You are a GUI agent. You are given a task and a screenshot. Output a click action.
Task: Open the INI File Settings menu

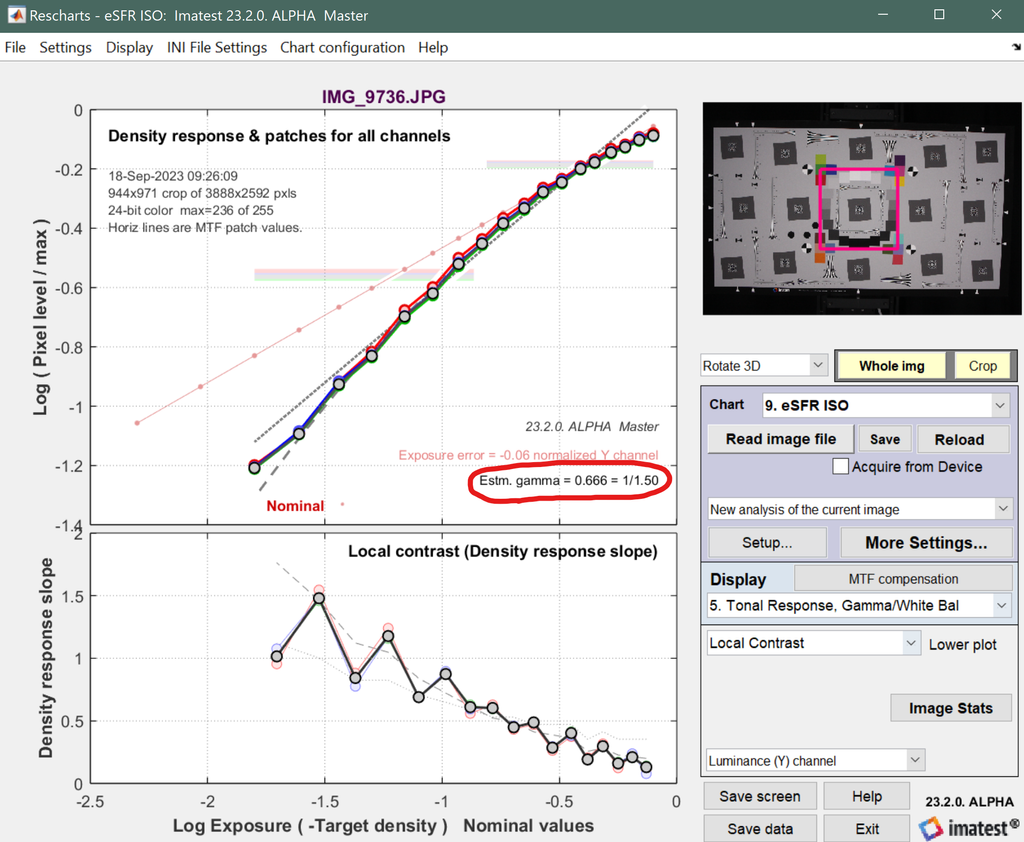pos(217,48)
